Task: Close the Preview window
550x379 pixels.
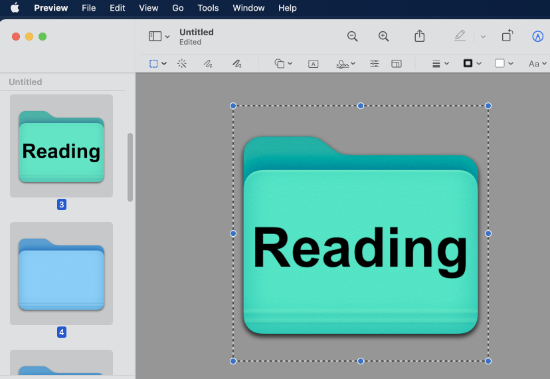Action: coord(16,36)
